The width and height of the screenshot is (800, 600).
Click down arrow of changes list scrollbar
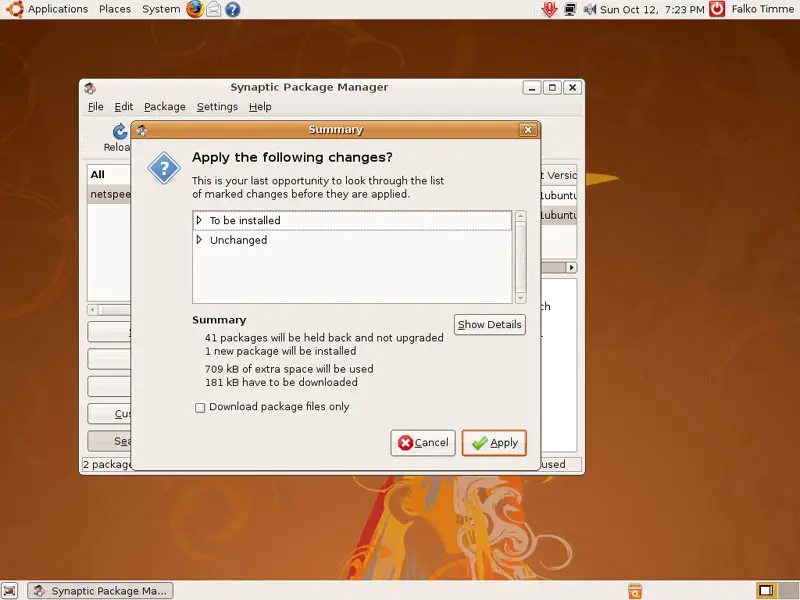(520, 298)
